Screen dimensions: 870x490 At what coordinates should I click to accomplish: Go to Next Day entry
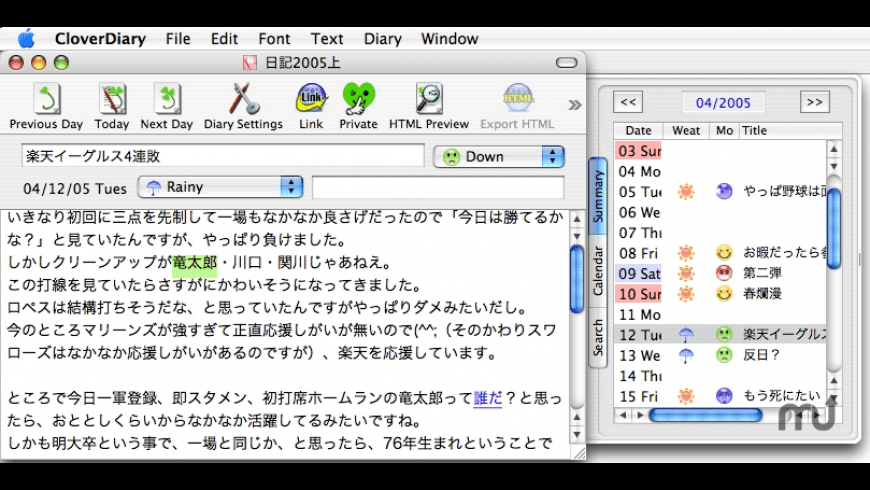(x=166, y=107)
